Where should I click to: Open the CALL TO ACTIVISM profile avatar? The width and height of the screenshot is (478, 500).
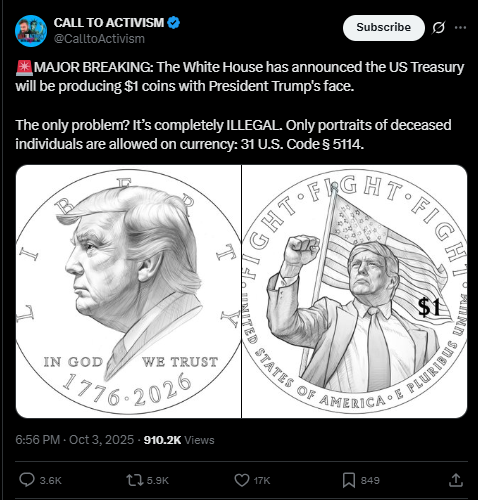pyautogui.click(x=31, y=31)
